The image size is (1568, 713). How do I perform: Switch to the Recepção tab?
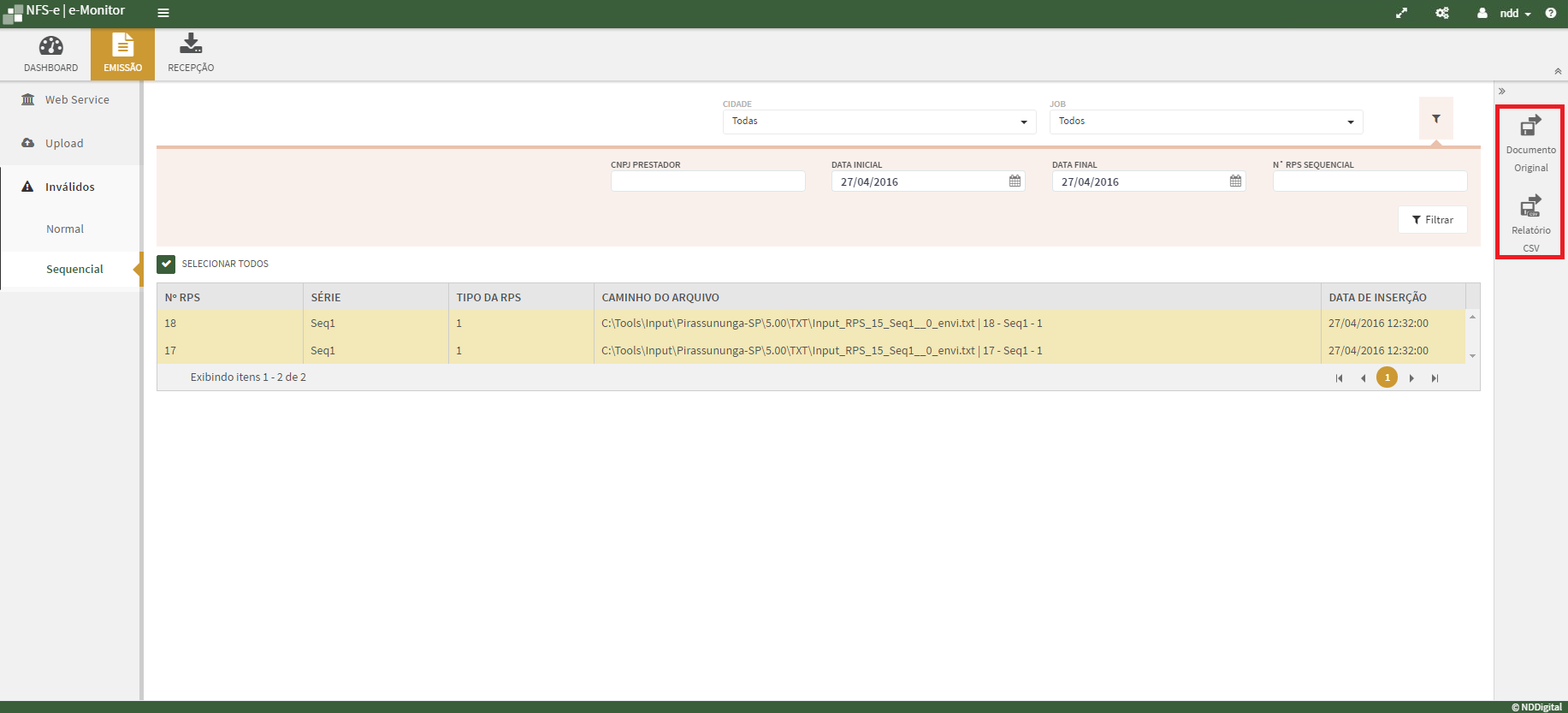(191, 53)
